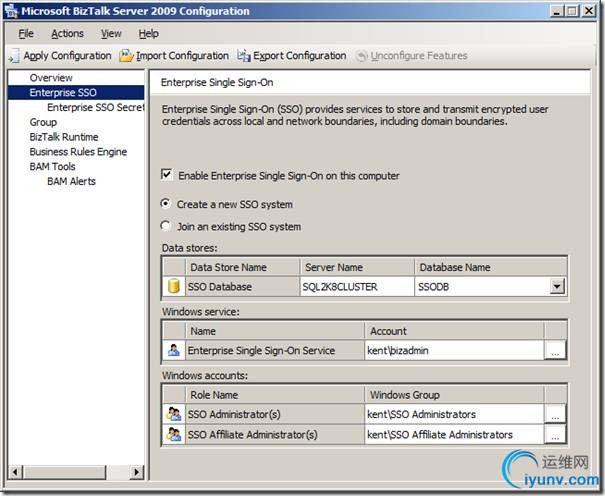This screenshot has height=496, width=605.
Task: Click Import Configuration label
Action: [x=182, y=56]
